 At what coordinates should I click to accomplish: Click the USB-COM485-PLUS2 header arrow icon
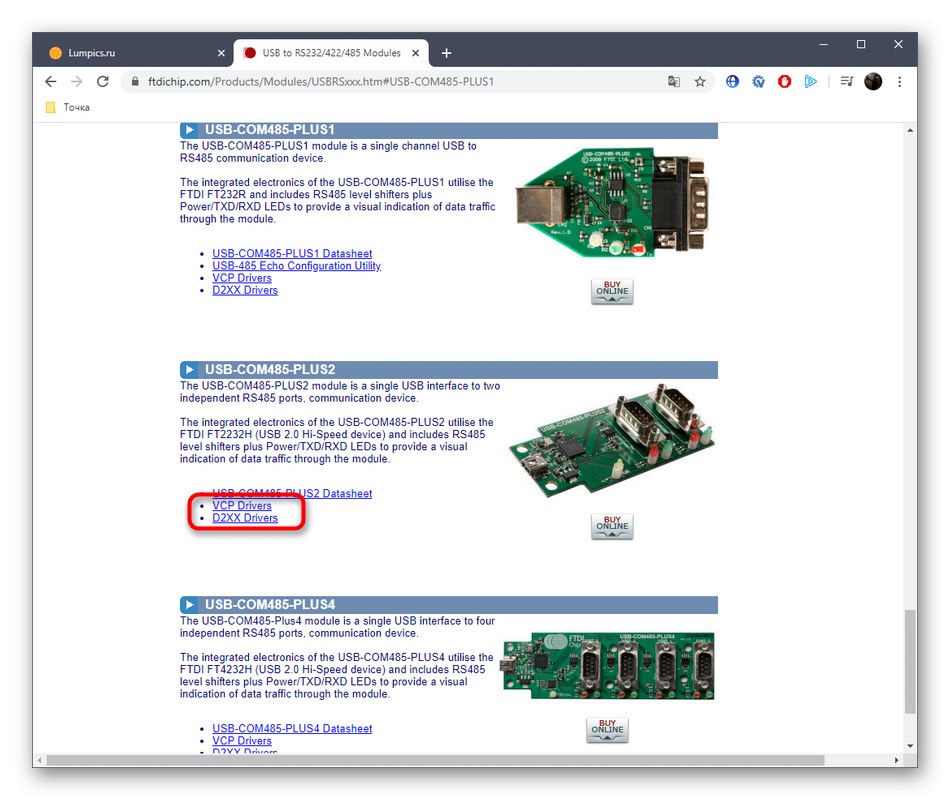[x=189, y=370]
